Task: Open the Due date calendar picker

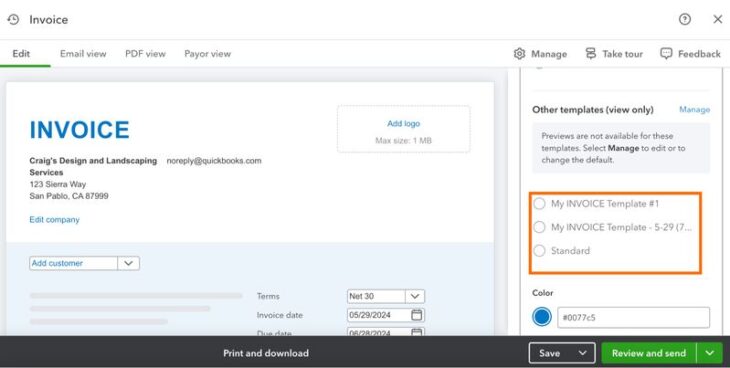Action: point(417,332)
